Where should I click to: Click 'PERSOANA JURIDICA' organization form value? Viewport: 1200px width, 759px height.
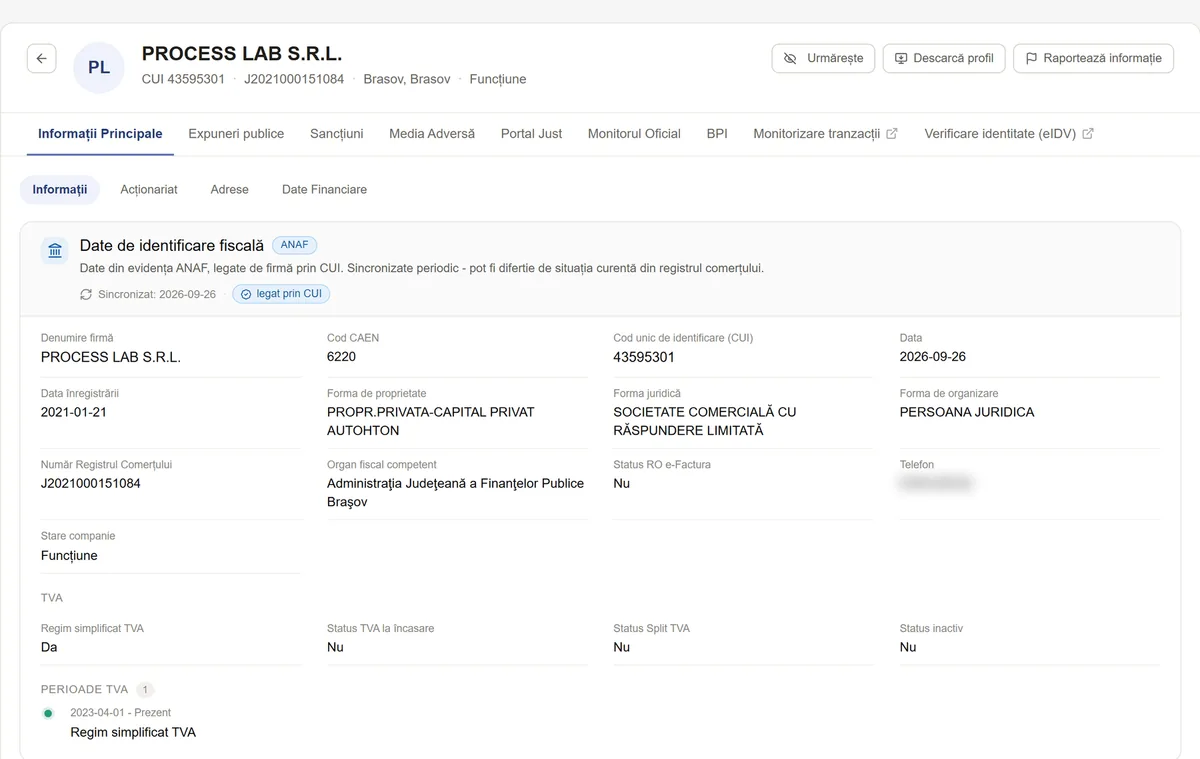[x=967, y=412]
